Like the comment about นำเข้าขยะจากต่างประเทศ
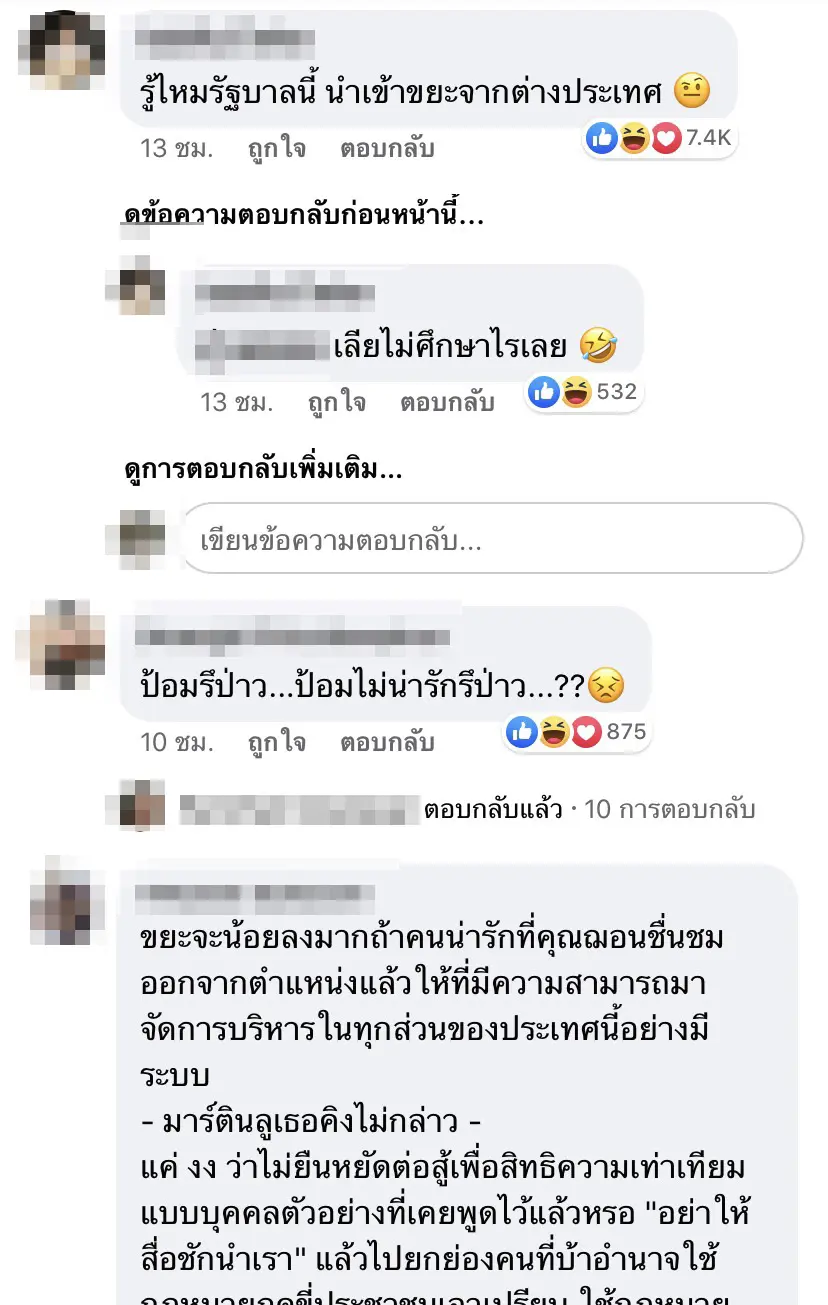 pos(278,149)
